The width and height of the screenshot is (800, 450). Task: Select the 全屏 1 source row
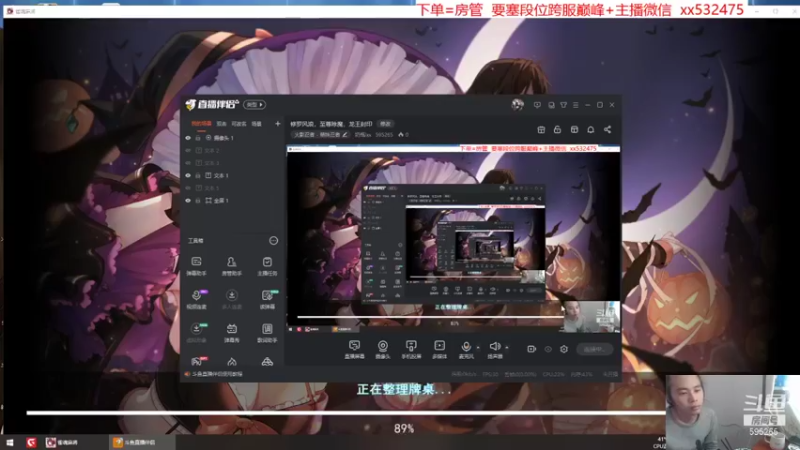pos(232,201)
